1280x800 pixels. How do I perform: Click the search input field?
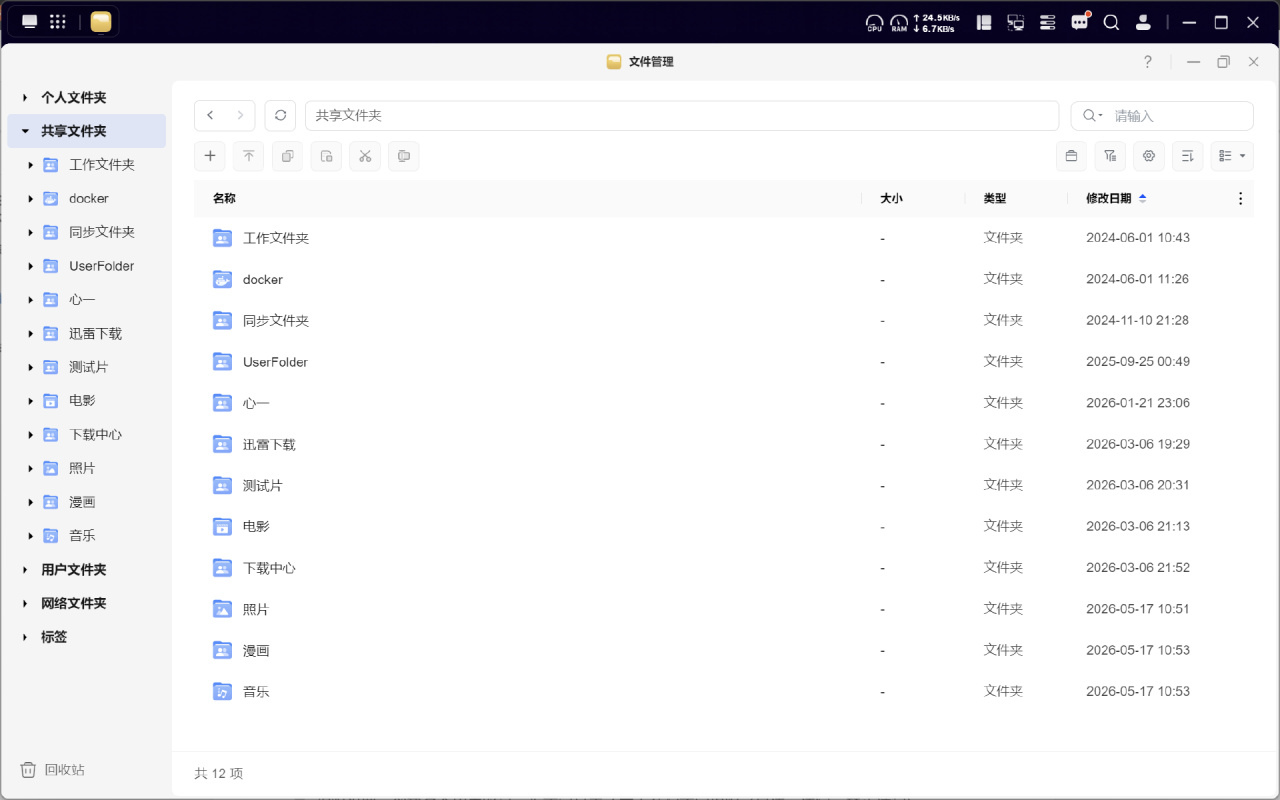pyautogui.click(x=1162, y=116)
